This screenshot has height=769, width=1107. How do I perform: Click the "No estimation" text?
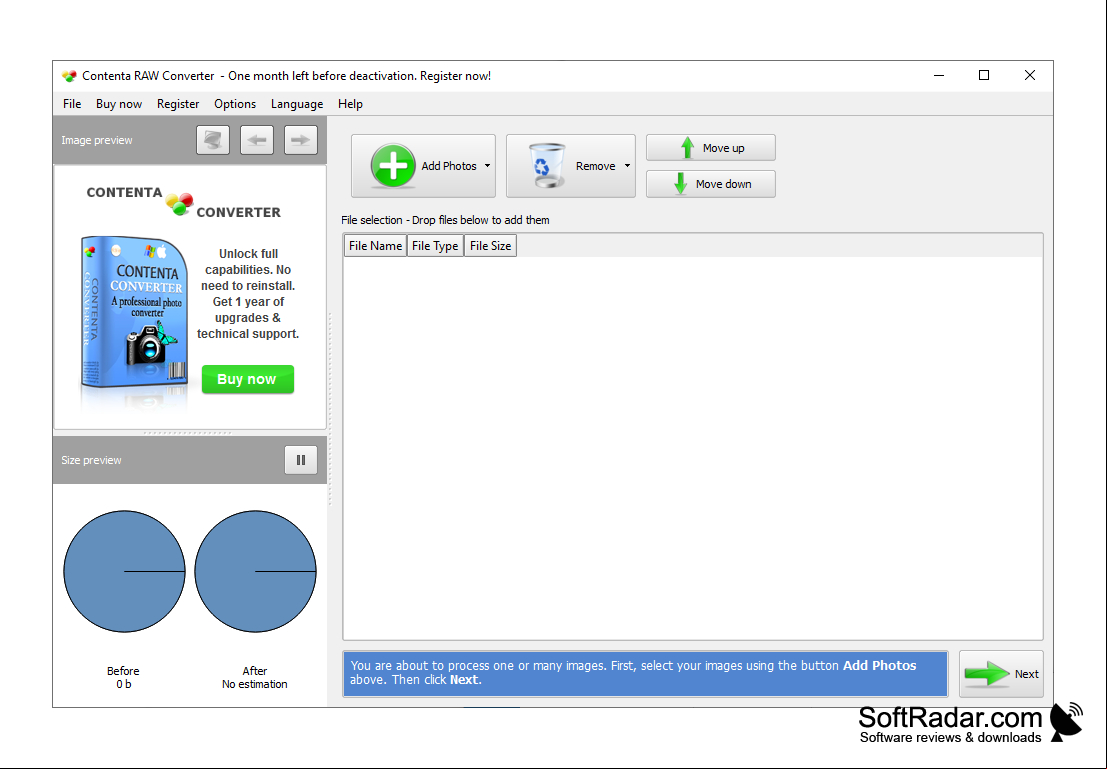click(x=255, y=684)
